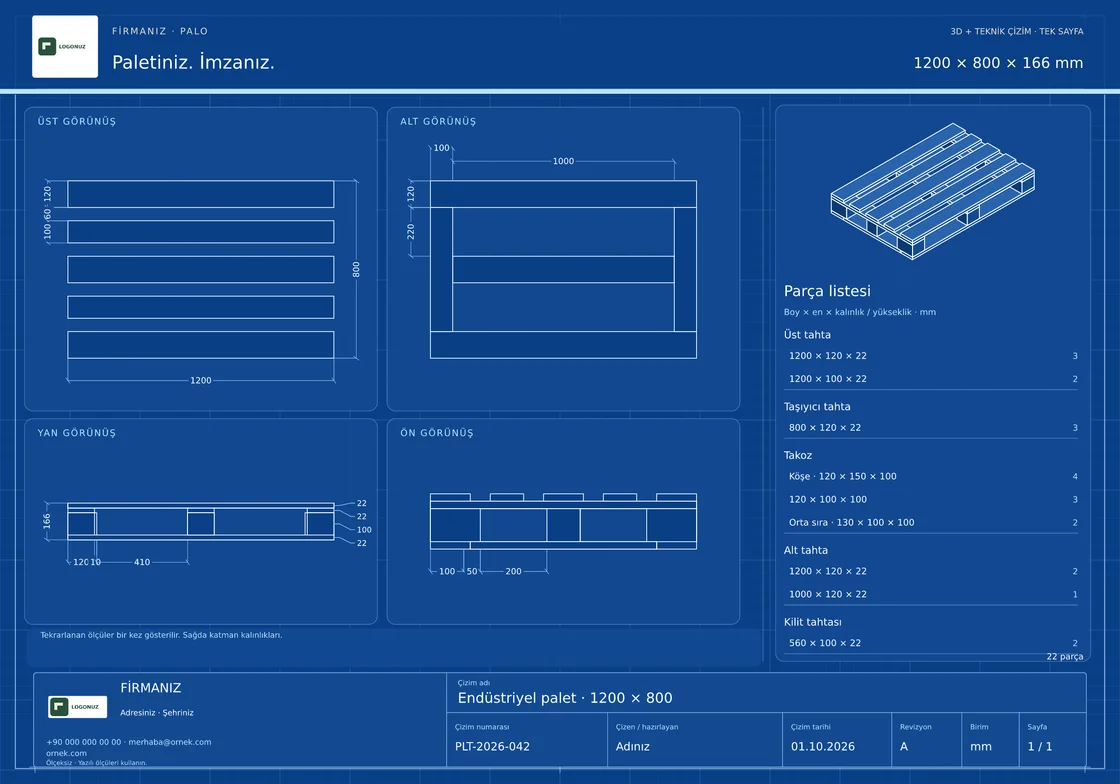Select the drawing date "01.10.2026"
Viewport: 1120px width, 784px height.
(822, 747)
